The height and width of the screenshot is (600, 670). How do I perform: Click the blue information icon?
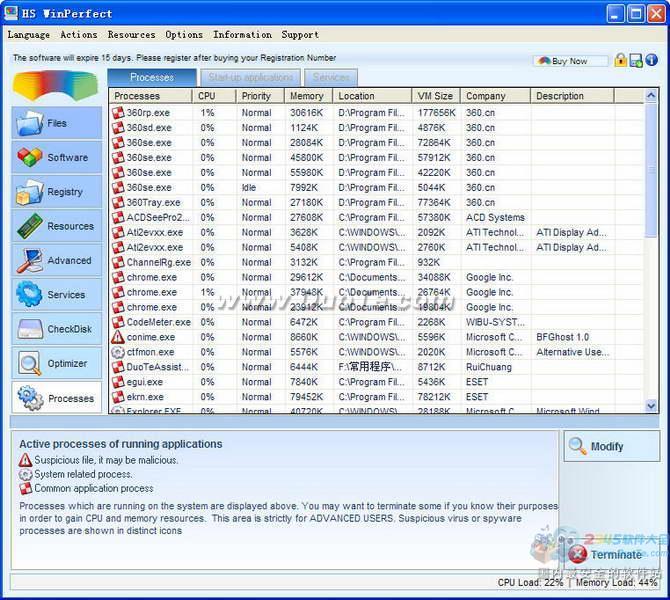651,60
